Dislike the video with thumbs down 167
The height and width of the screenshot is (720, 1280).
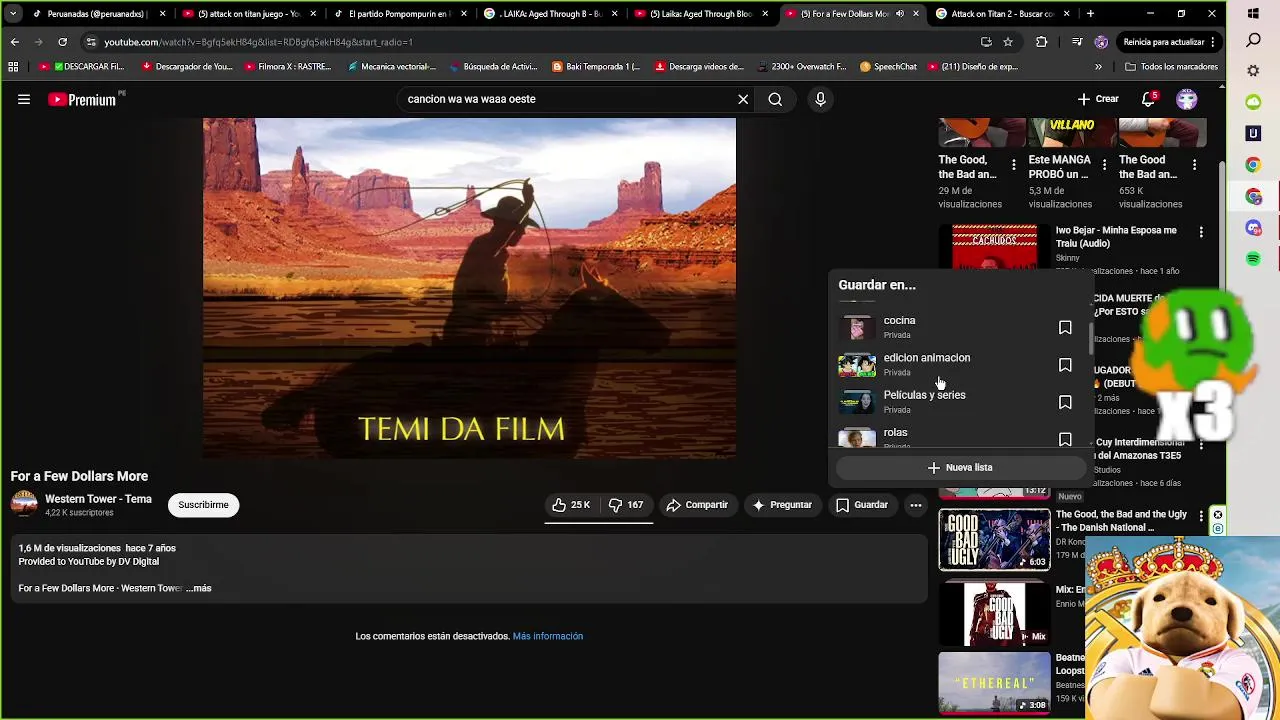pos(627,505)
